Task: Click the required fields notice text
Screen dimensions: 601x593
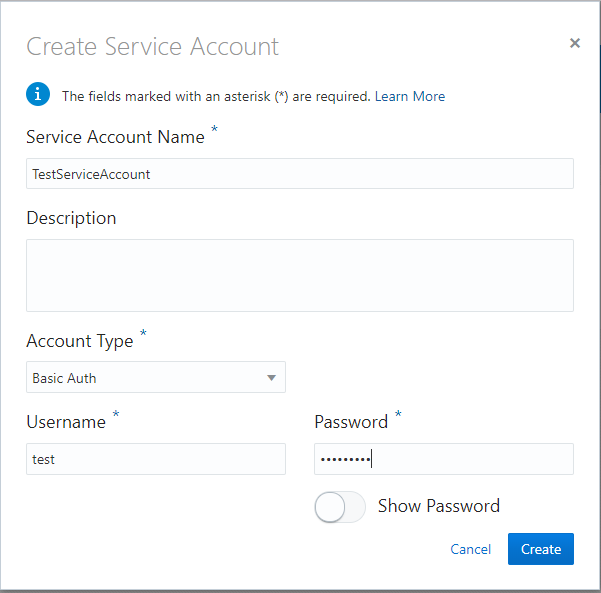Action: [x=216, y=97]
